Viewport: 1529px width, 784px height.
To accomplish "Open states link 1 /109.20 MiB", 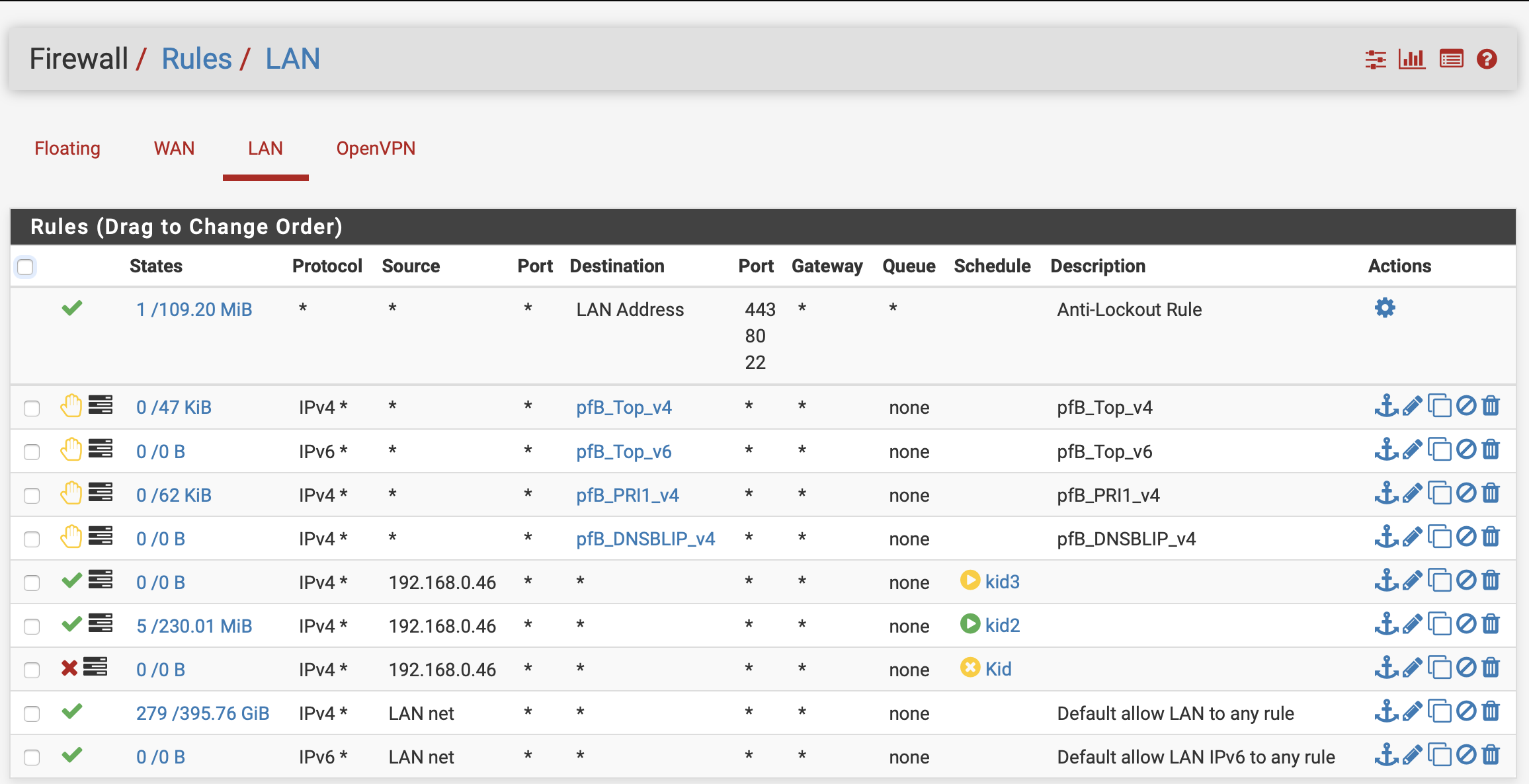I will click(194, 309).
